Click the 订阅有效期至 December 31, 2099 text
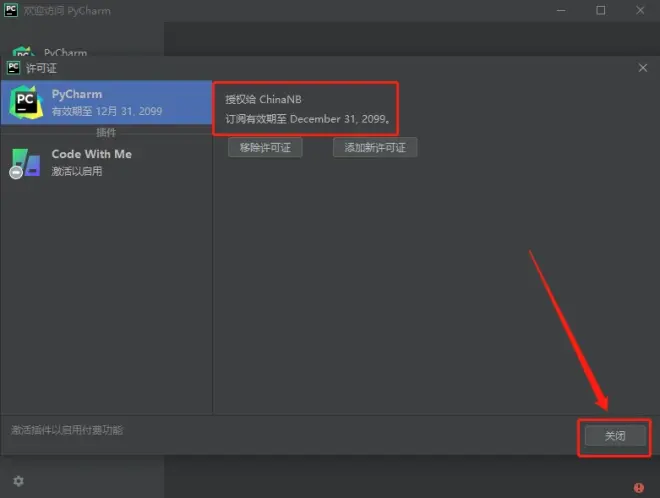 307,119
